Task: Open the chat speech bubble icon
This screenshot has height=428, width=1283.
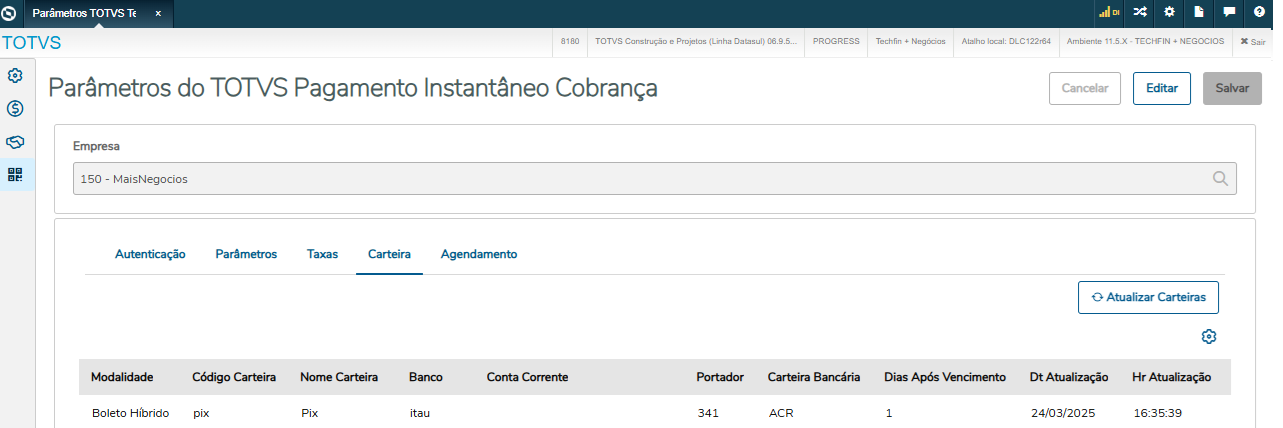Action: 1229,12
